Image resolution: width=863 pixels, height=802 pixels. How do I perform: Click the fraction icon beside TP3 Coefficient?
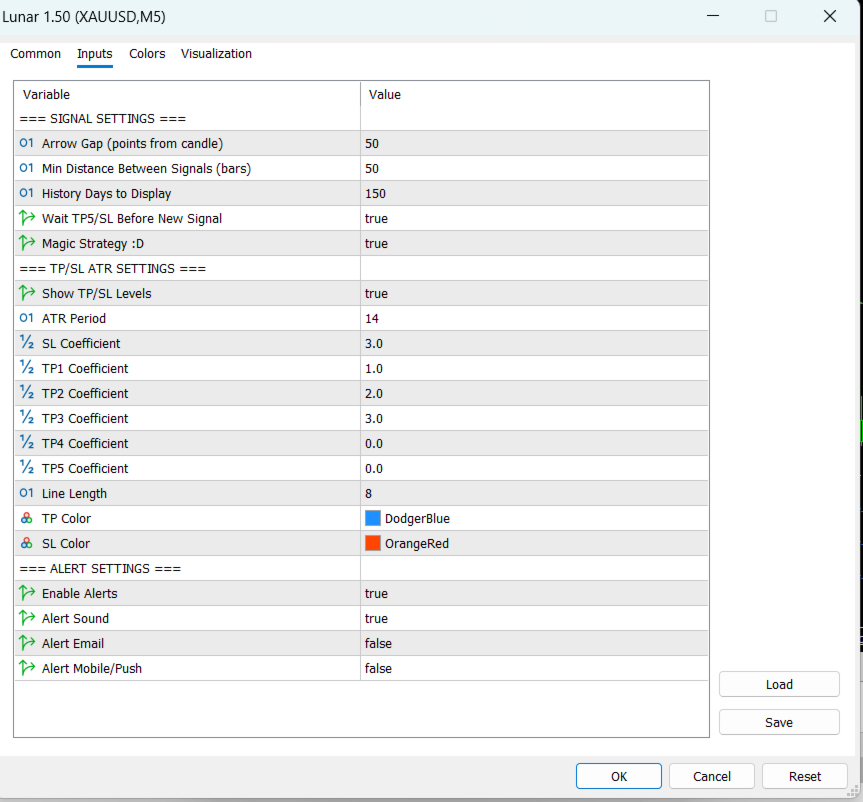(26, 418)
